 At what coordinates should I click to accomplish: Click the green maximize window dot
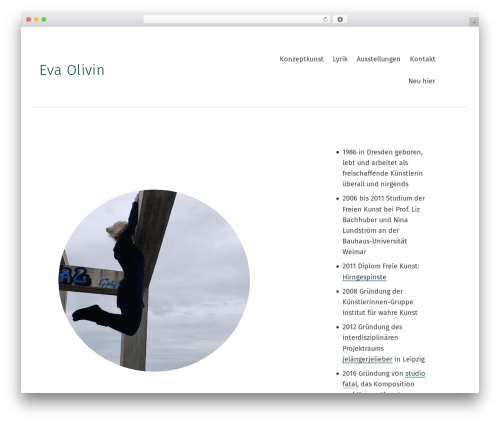(x=44, y=20)
